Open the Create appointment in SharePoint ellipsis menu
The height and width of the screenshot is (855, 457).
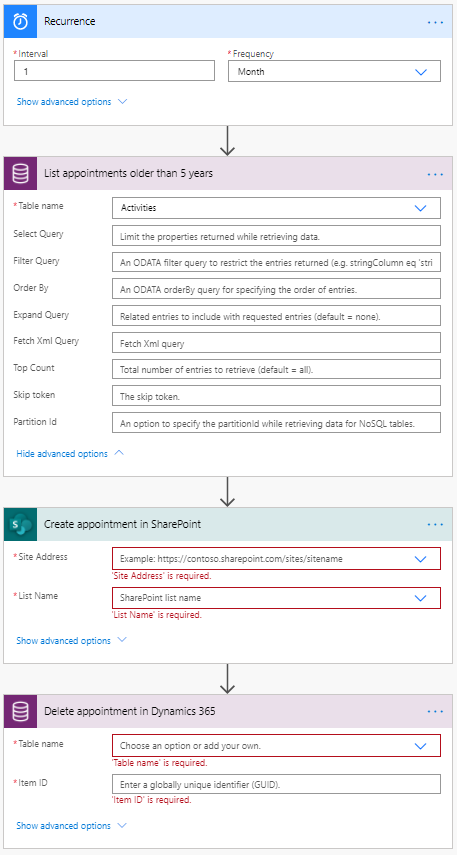point(435,524)
